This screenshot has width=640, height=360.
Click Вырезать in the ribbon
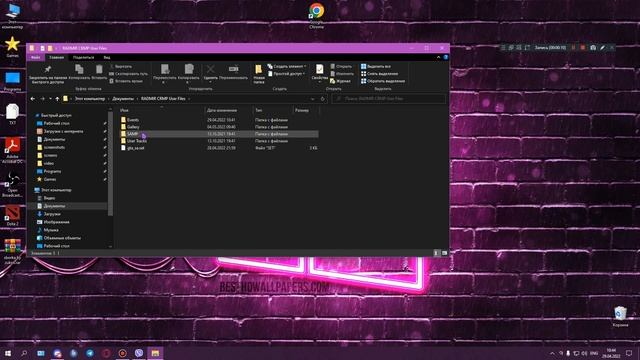click(x=121, y=66)
